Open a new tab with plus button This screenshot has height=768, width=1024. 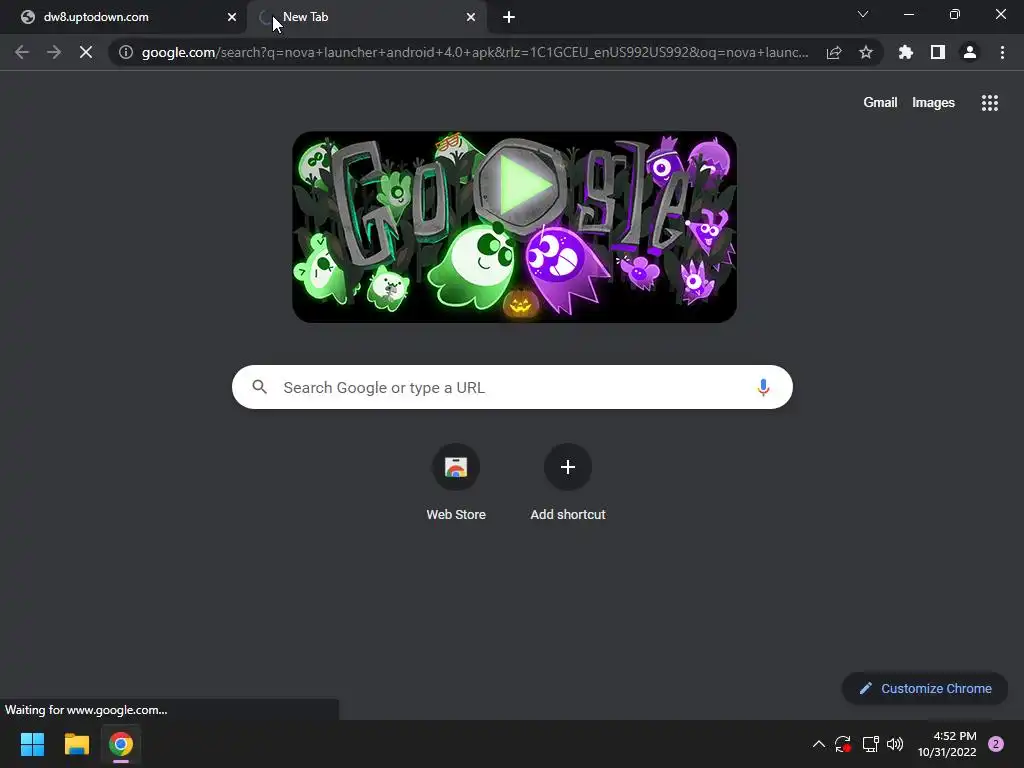pyautogui.click(x=509, y=17)
